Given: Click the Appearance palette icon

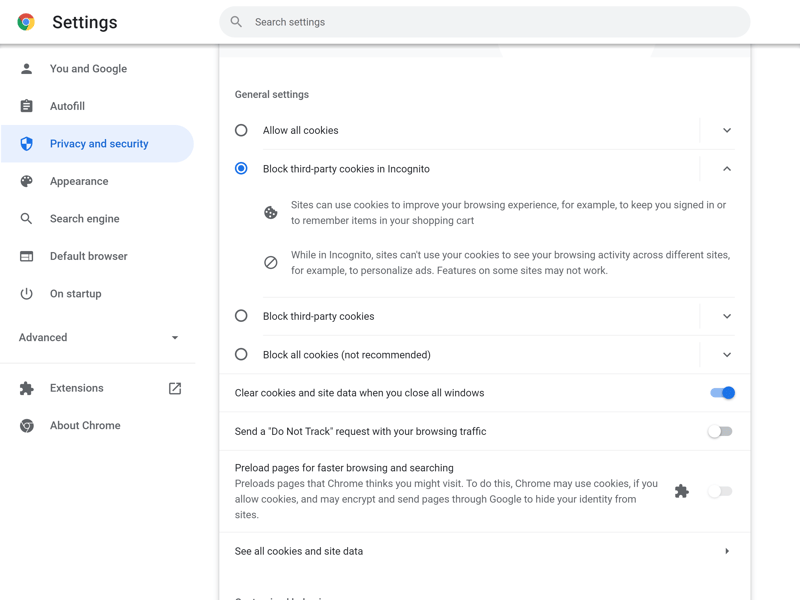Looking at the screenshot, I should 27,181.
